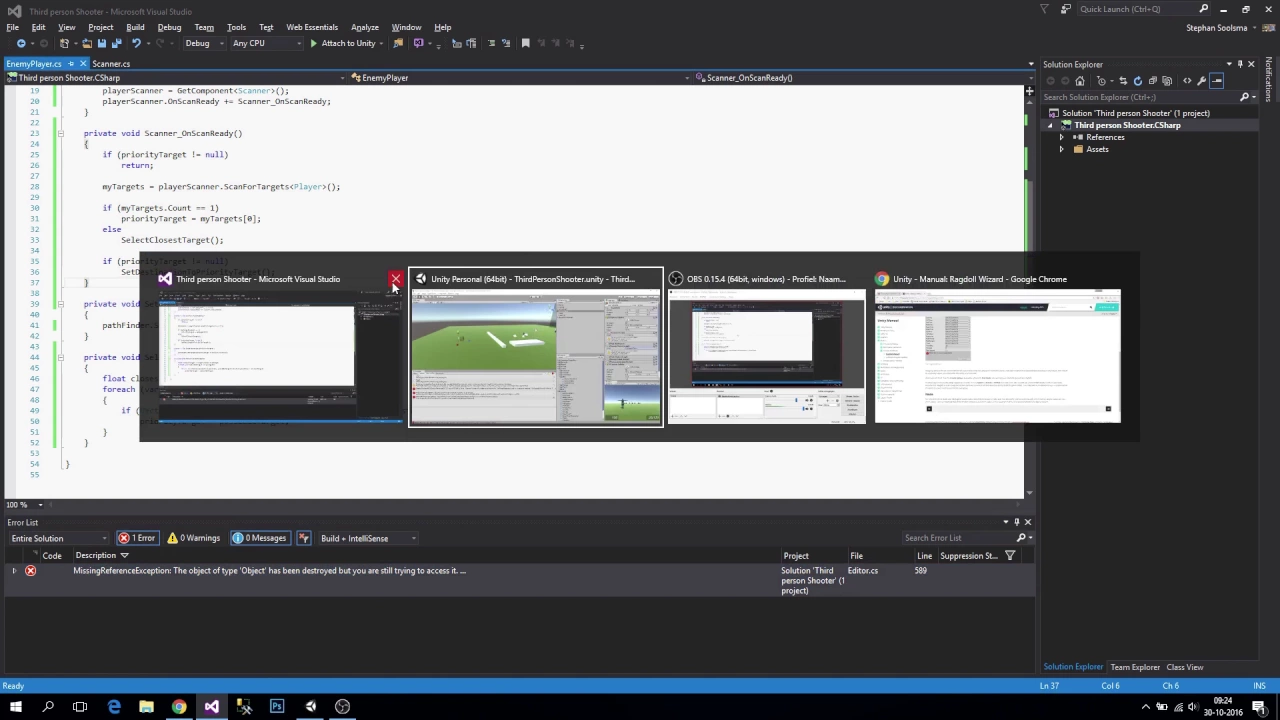Screen dimensions: 1280x720
Task: Click the Solution Explorer Refresh icon
Action: (1137, 81)
